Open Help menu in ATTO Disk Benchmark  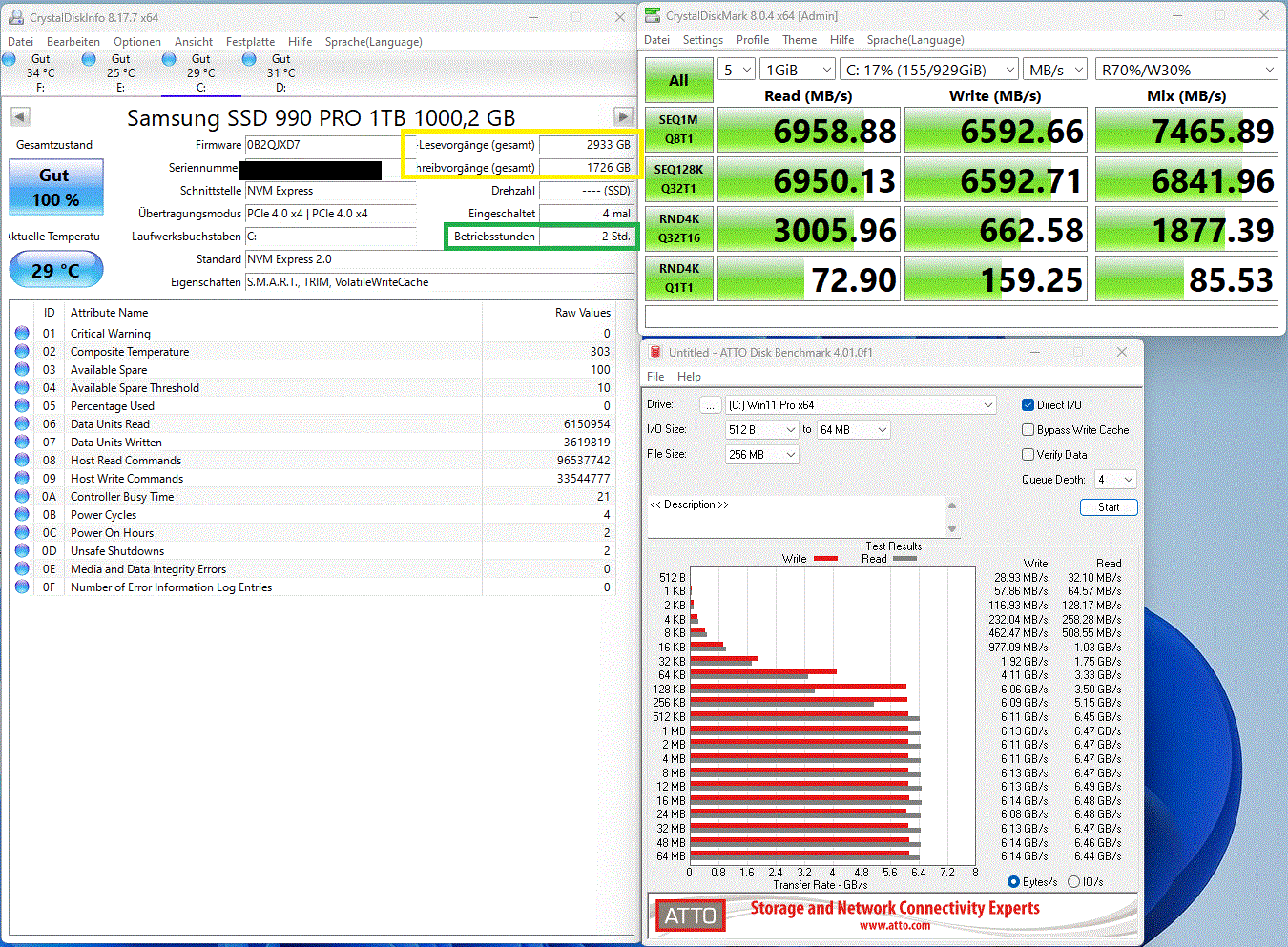coord(689,377)
